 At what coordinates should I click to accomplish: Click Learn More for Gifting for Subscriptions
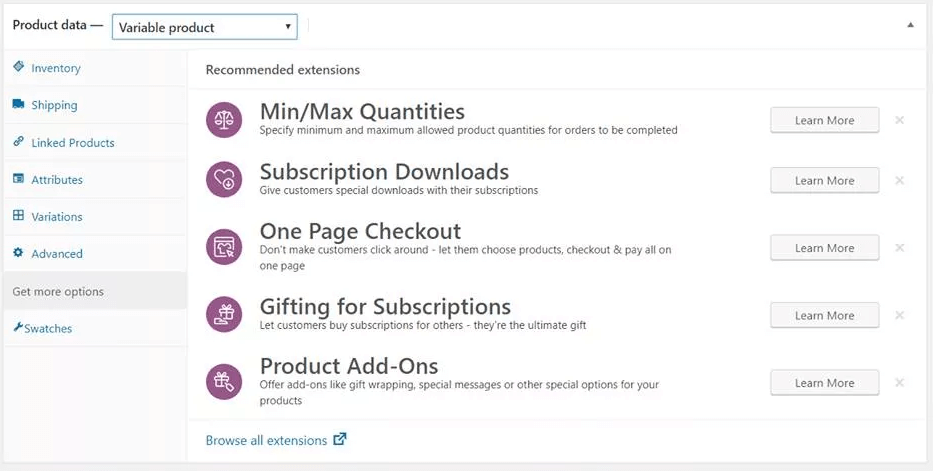pyautogui.click(x=824, y=315)
